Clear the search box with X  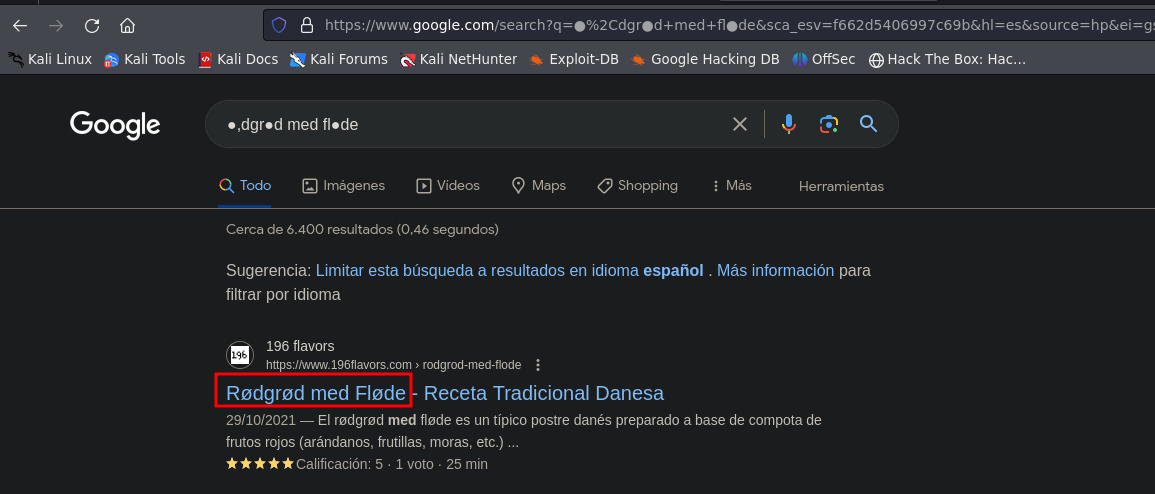point(740,124)
